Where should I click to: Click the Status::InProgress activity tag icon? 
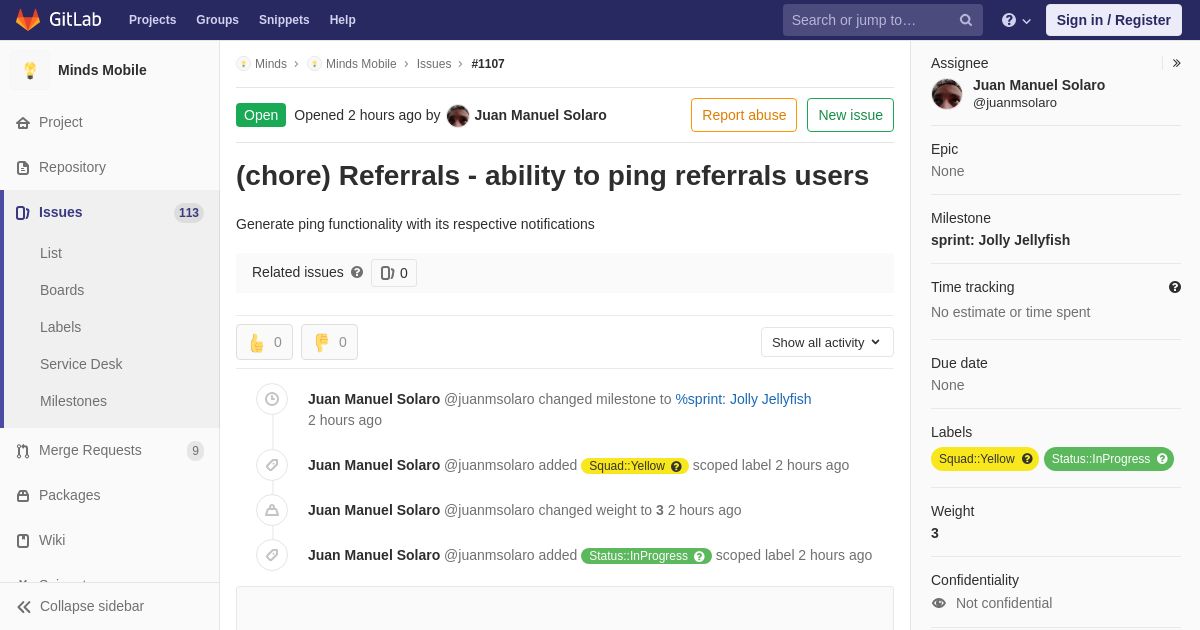272,555
